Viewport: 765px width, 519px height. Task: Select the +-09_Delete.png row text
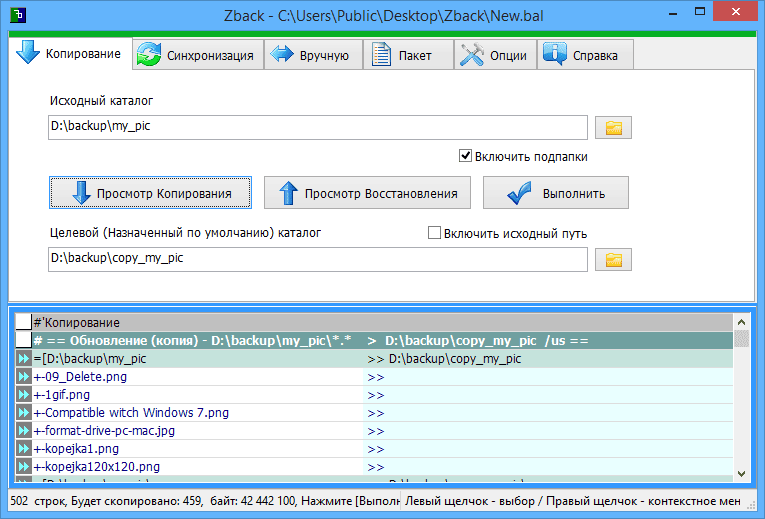[x=80, y=377]
